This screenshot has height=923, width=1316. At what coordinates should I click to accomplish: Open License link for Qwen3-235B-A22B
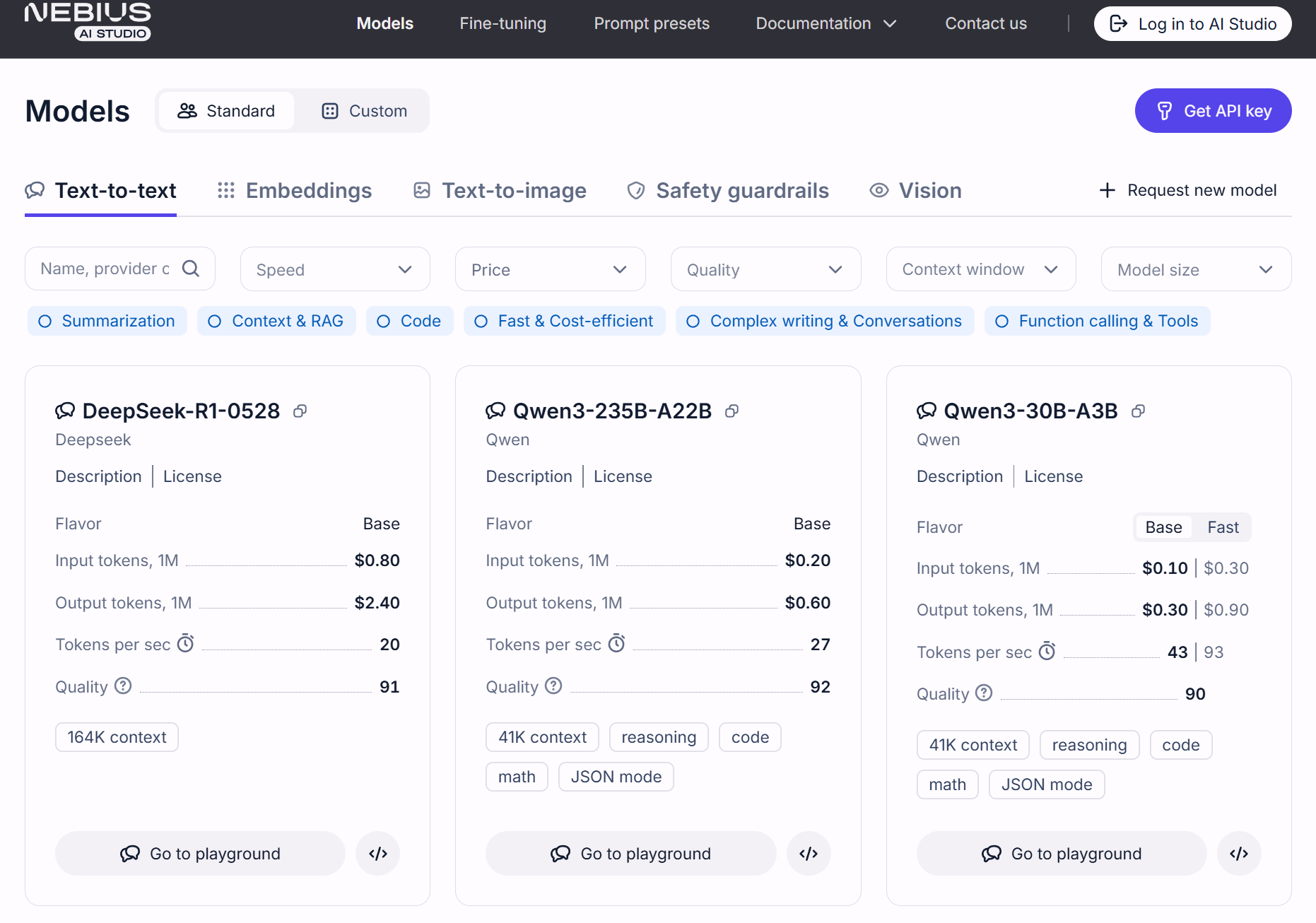pyautogui.click(x=623, y=476)
